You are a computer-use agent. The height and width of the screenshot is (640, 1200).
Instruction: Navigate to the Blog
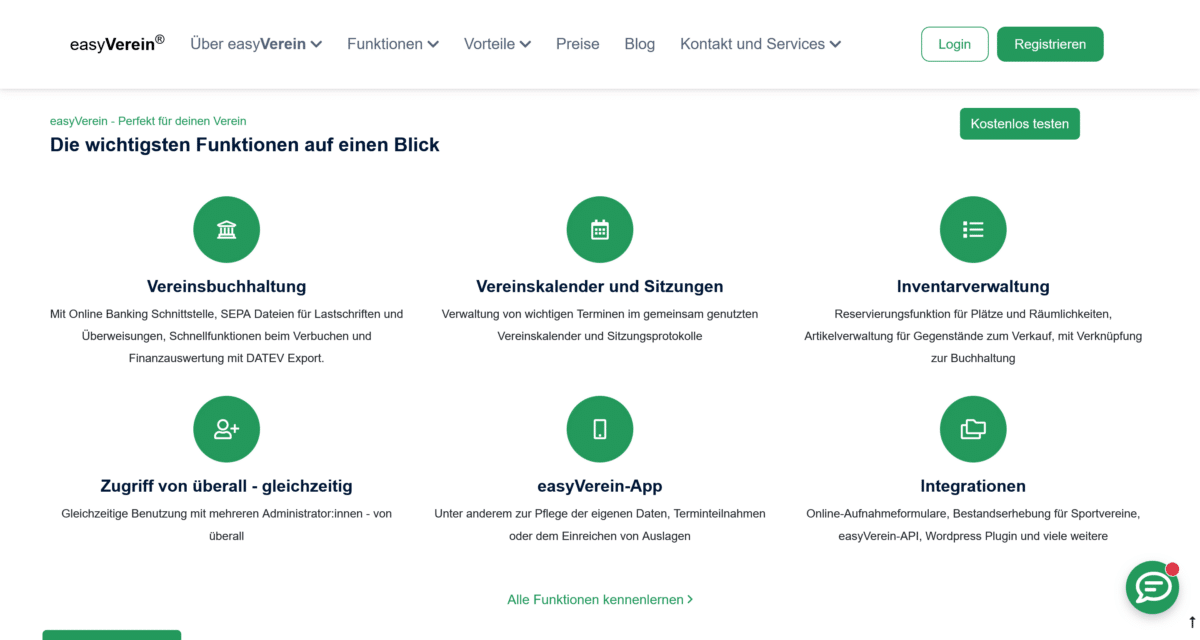[x=640, y=44]
